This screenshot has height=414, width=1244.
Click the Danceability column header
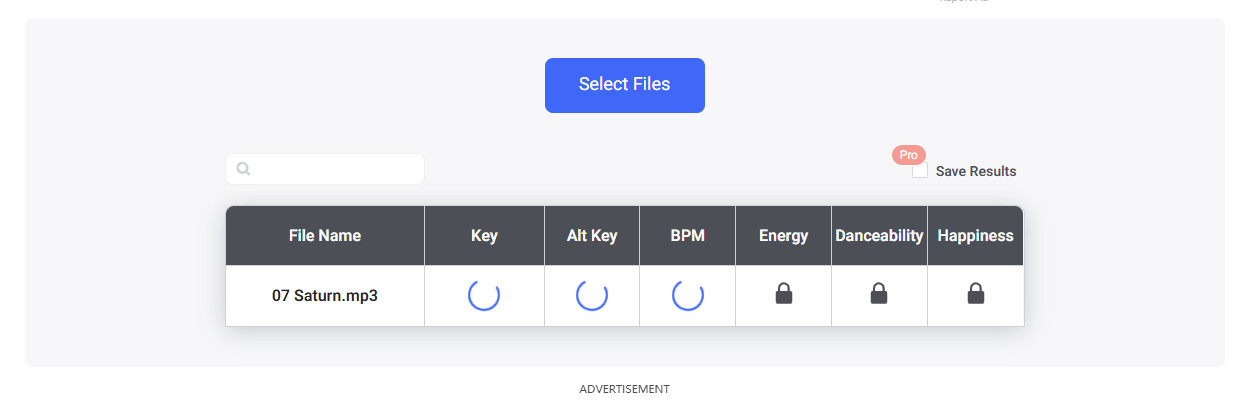[x=879, y=236]
